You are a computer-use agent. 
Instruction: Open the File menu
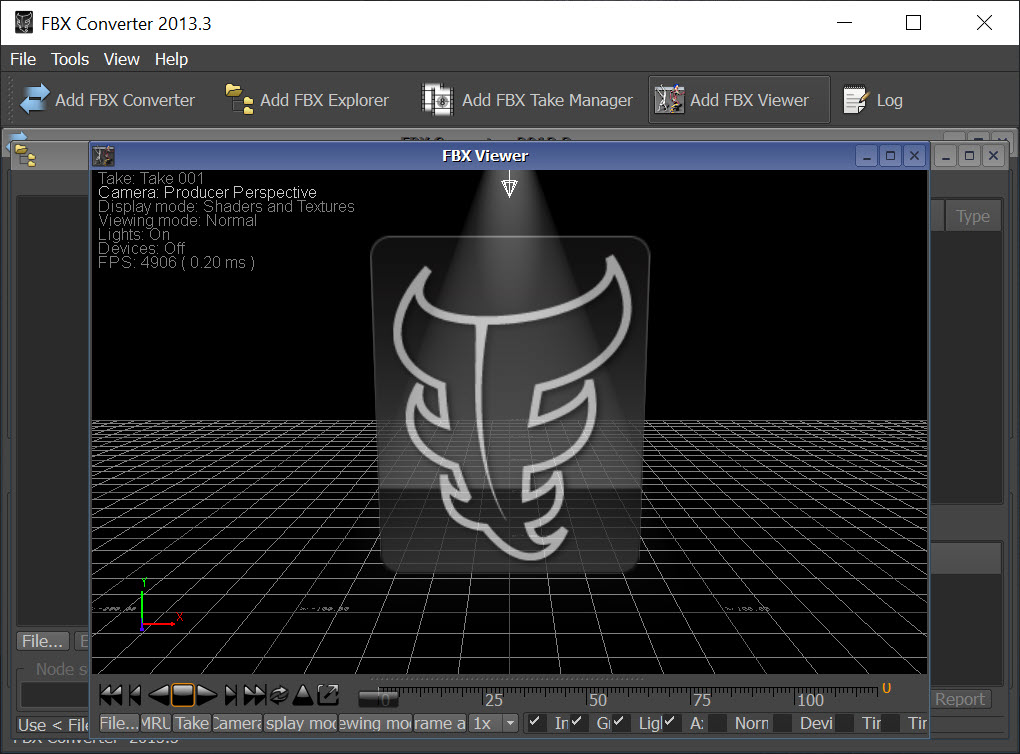(23, 59)
